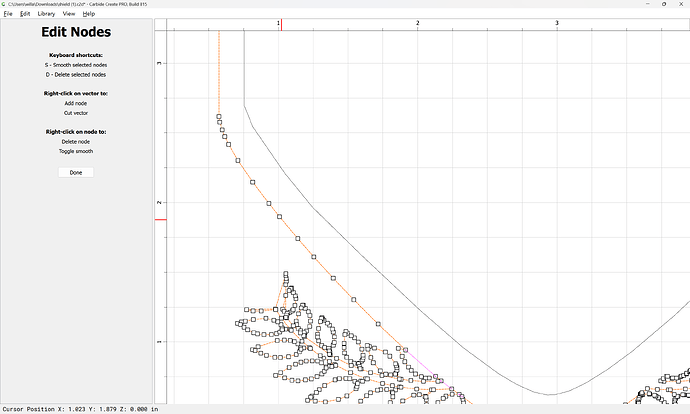
Task: Click the red cursor marker on horizontal ruler
Action: click(x=282, y=25)
